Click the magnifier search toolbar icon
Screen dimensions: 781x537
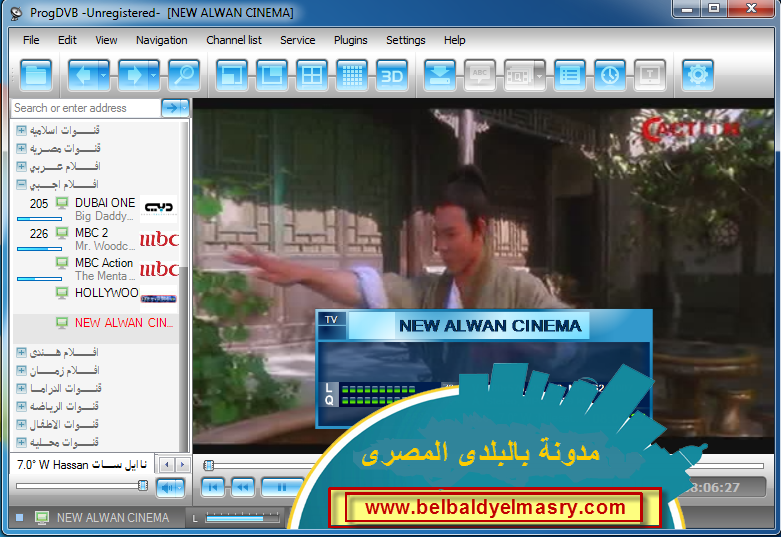(184, 75)
